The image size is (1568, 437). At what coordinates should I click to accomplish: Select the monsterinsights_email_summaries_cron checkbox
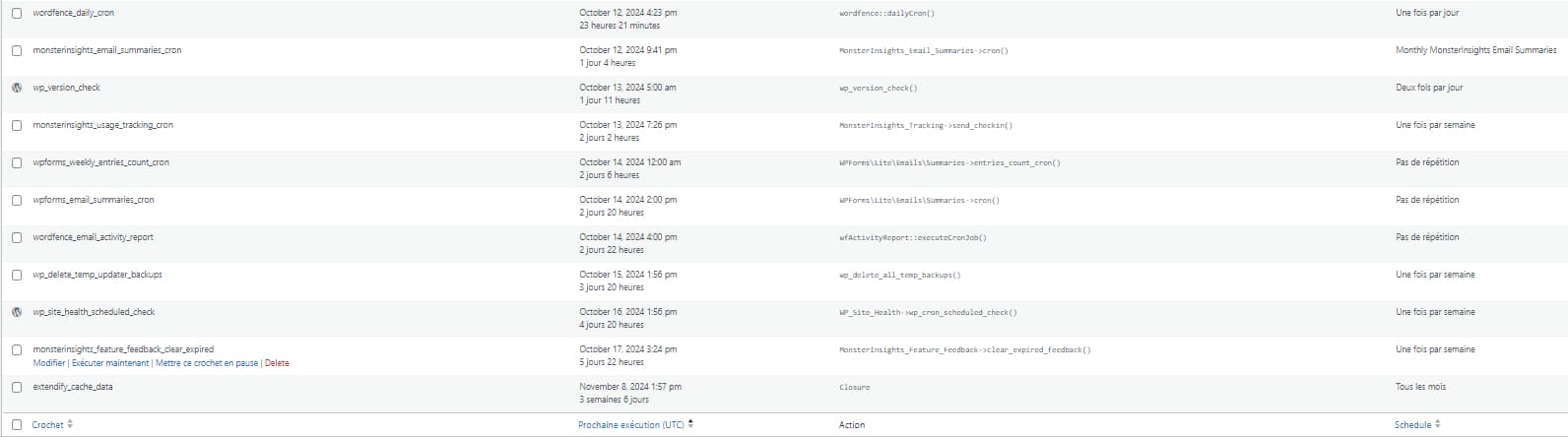tap(17, 50)
